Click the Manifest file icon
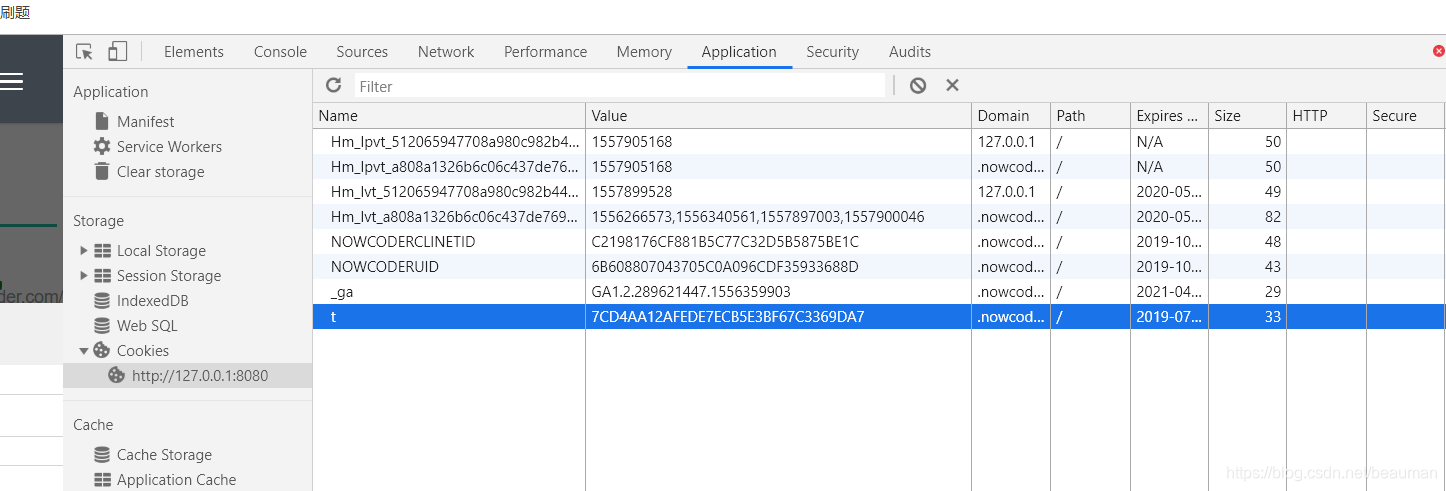This screenshot has width=1446, height=491. pyautogui.click(x=101, y=121)
